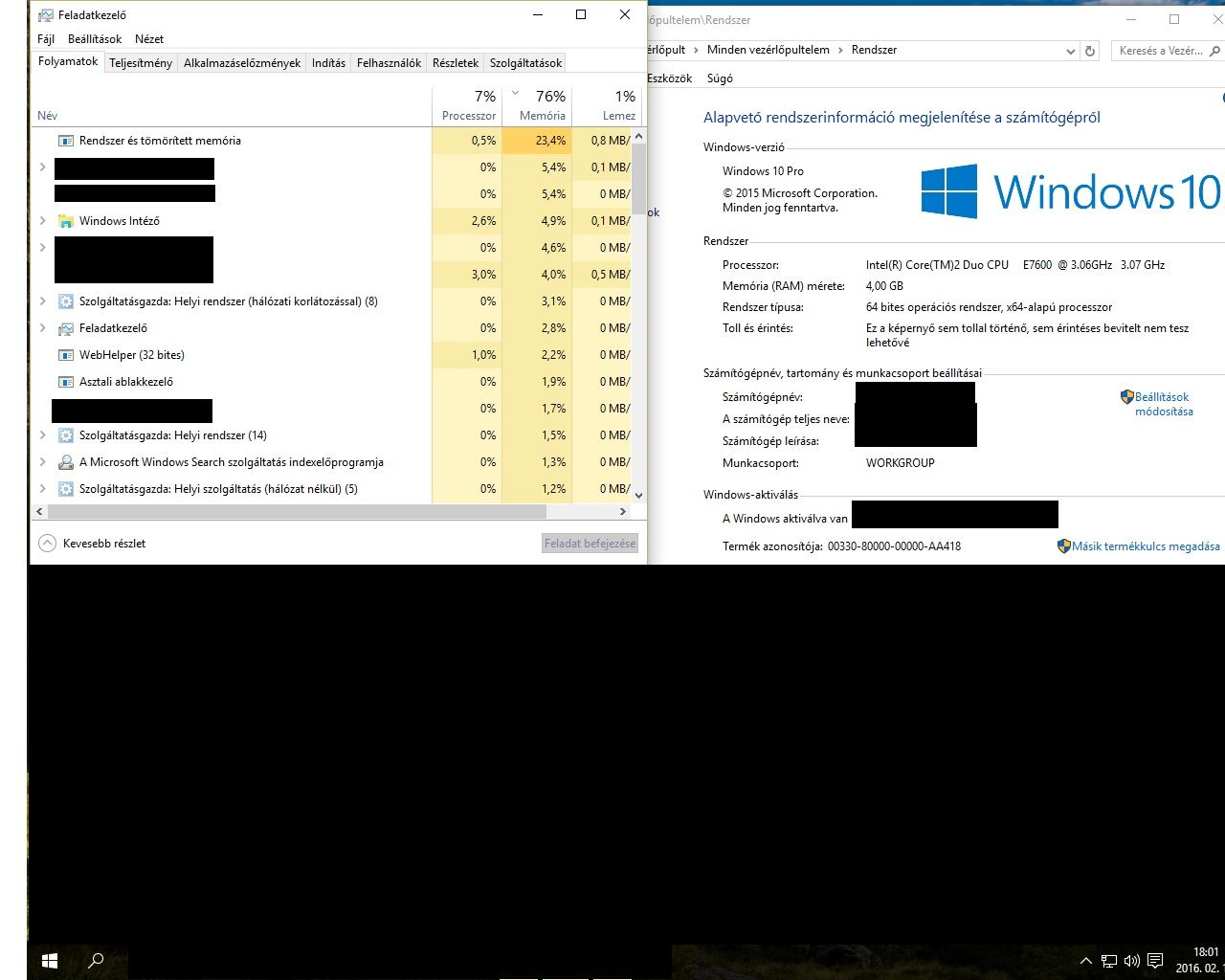1225x980 pixels.
Task: Click the Windows Search indexer icon
Action: [66, 462]
